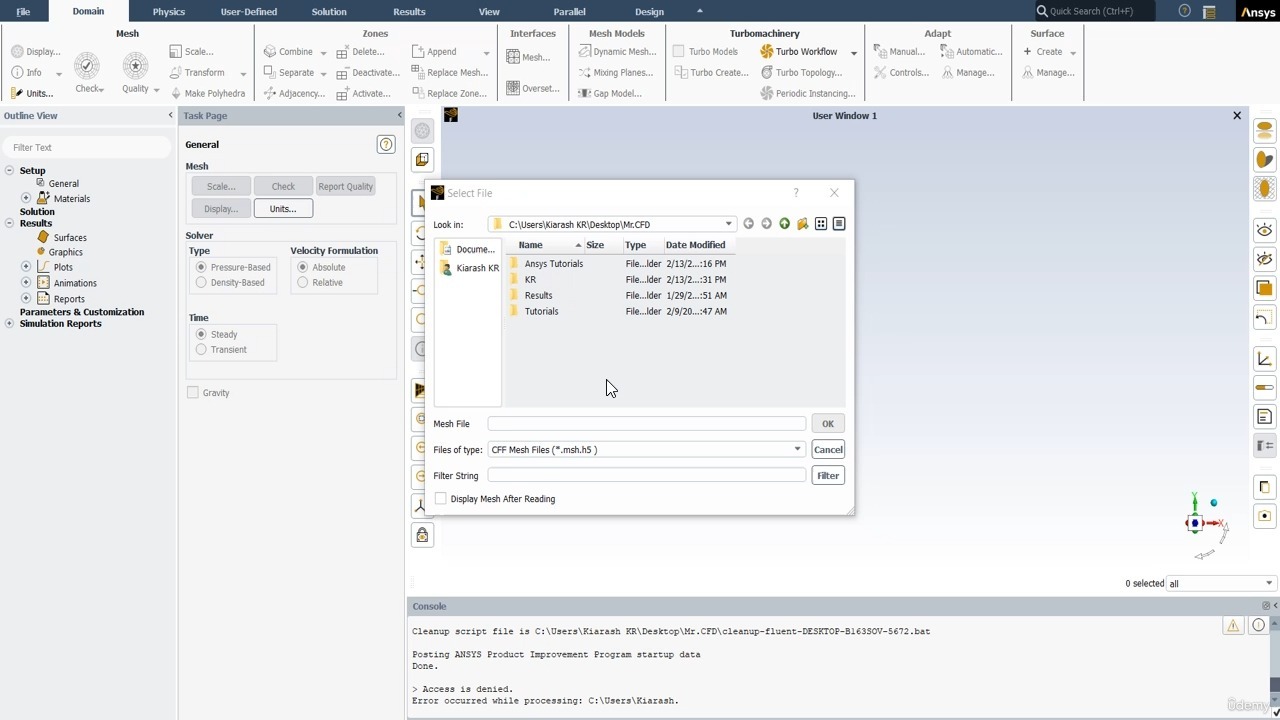Click the titles/text page icon in right toolbar

click(1265, 417)
